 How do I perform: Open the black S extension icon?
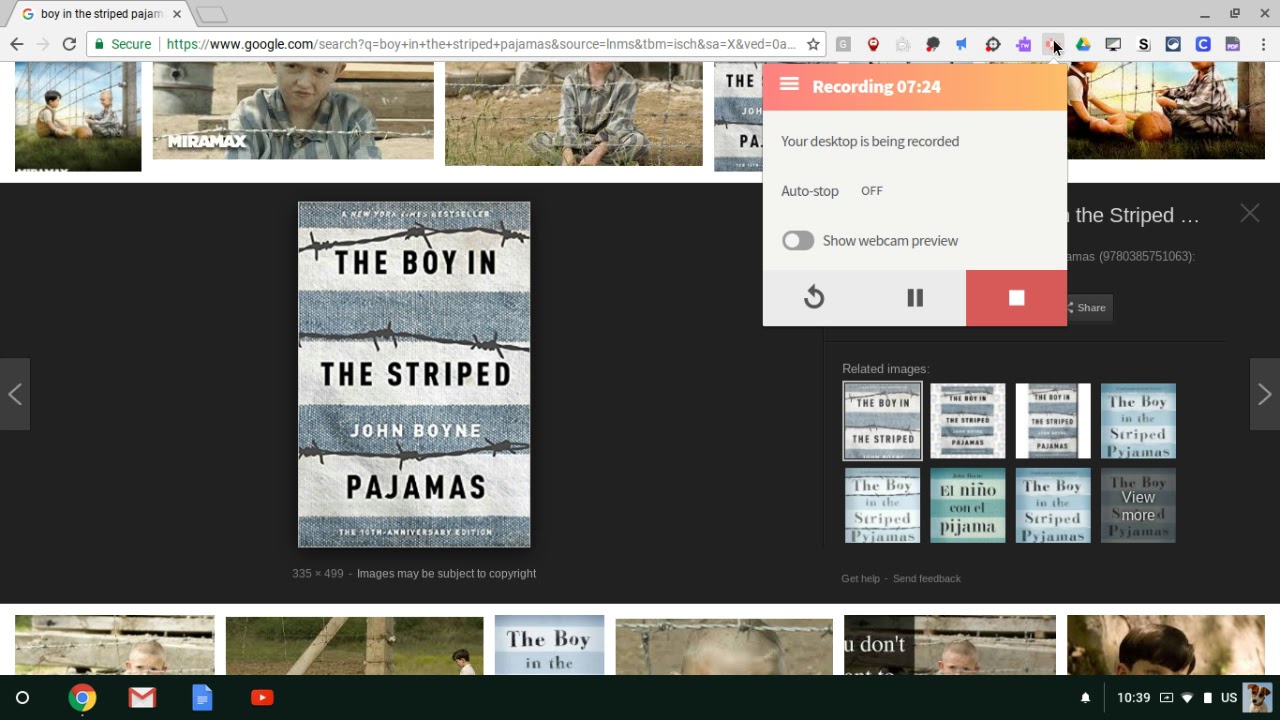pyautogui.click(x=1144, y=44)
